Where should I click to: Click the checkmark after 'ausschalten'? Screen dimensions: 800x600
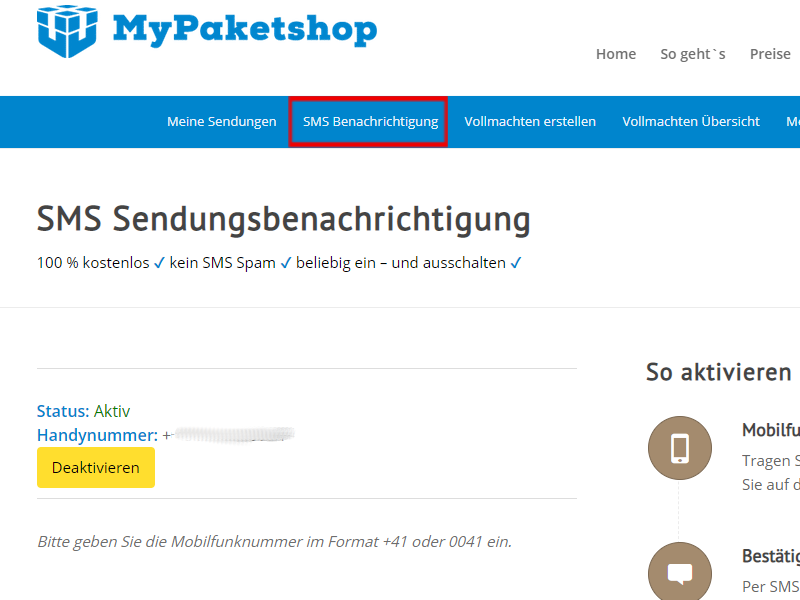coord(516,263)
